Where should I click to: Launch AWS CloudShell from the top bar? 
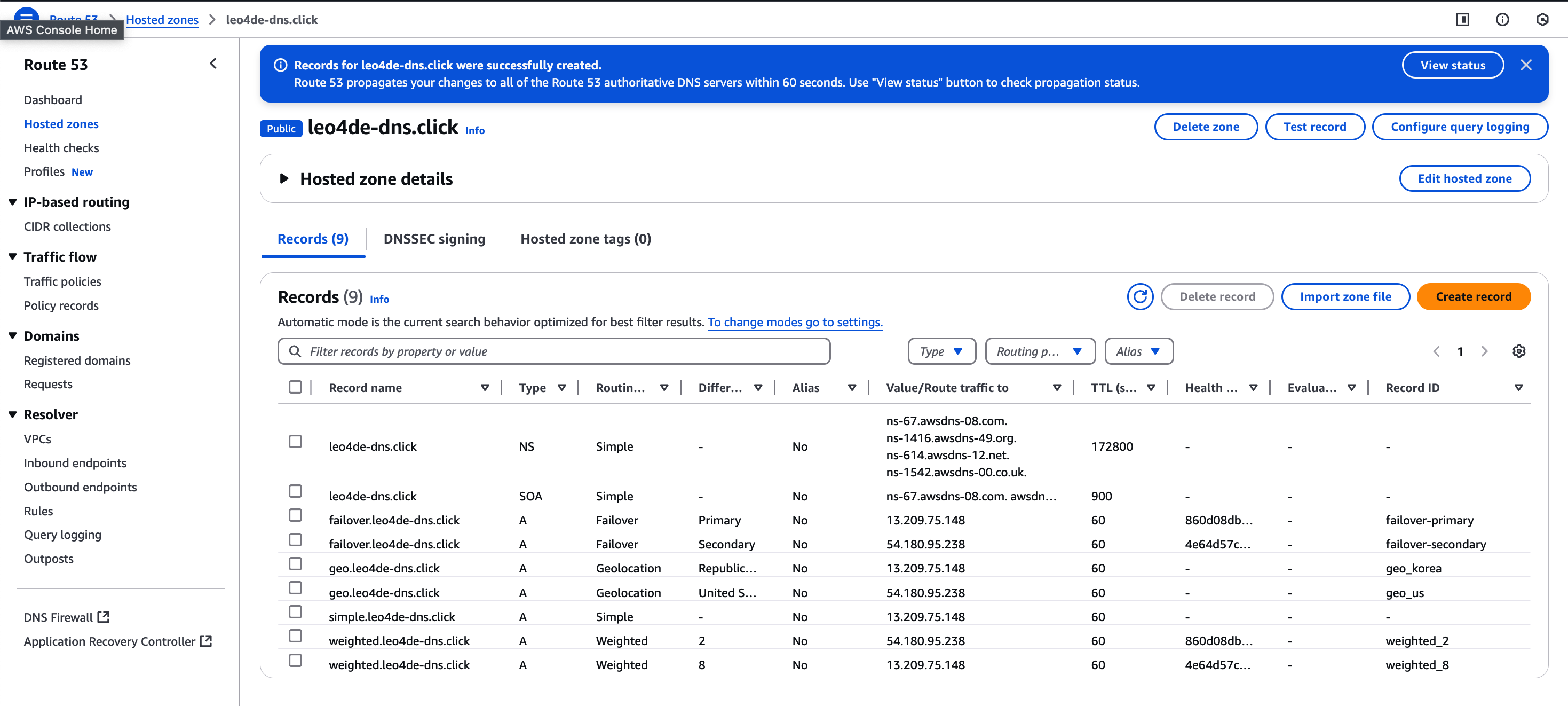pos(1542,20)
